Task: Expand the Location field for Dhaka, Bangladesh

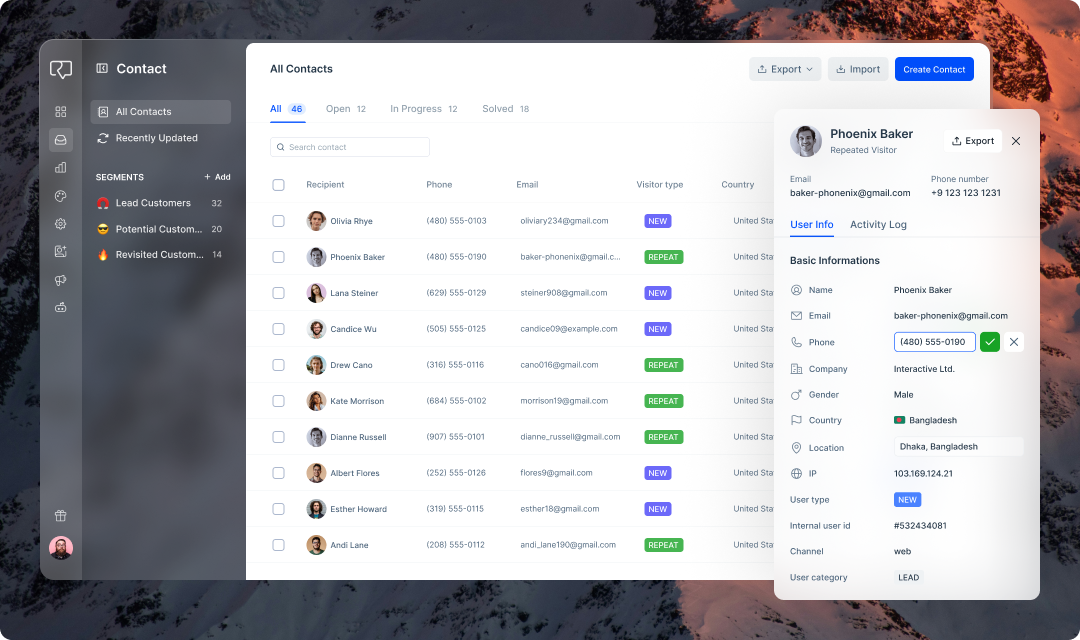Action: (x=957, y=446)
